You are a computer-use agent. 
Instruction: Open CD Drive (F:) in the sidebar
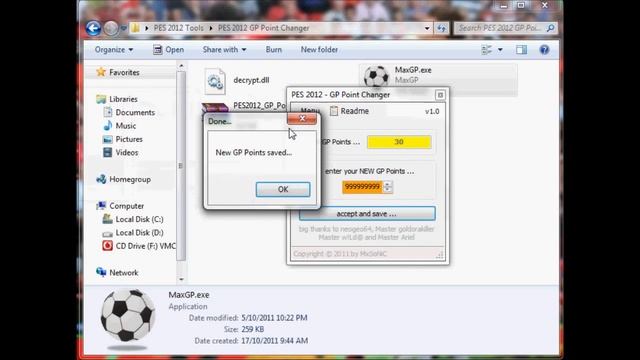(x=145, y=246)
